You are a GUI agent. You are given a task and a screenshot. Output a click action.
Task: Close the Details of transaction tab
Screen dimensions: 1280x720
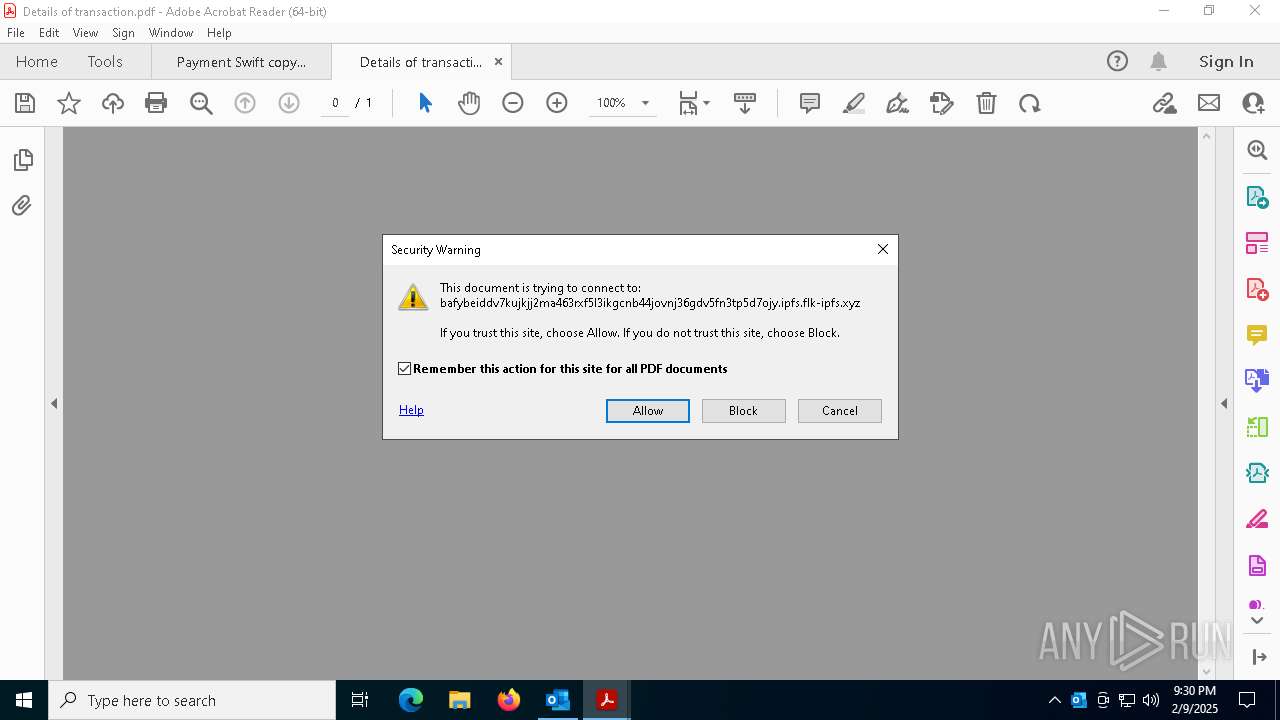point(498,62)
